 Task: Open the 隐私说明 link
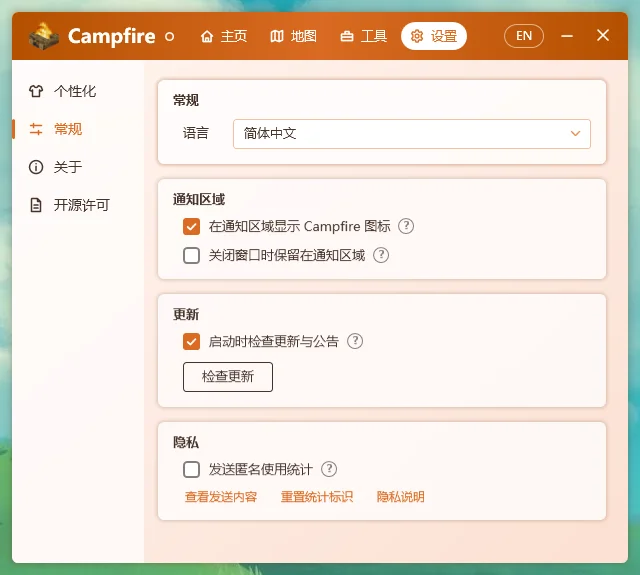click(400, 497)
